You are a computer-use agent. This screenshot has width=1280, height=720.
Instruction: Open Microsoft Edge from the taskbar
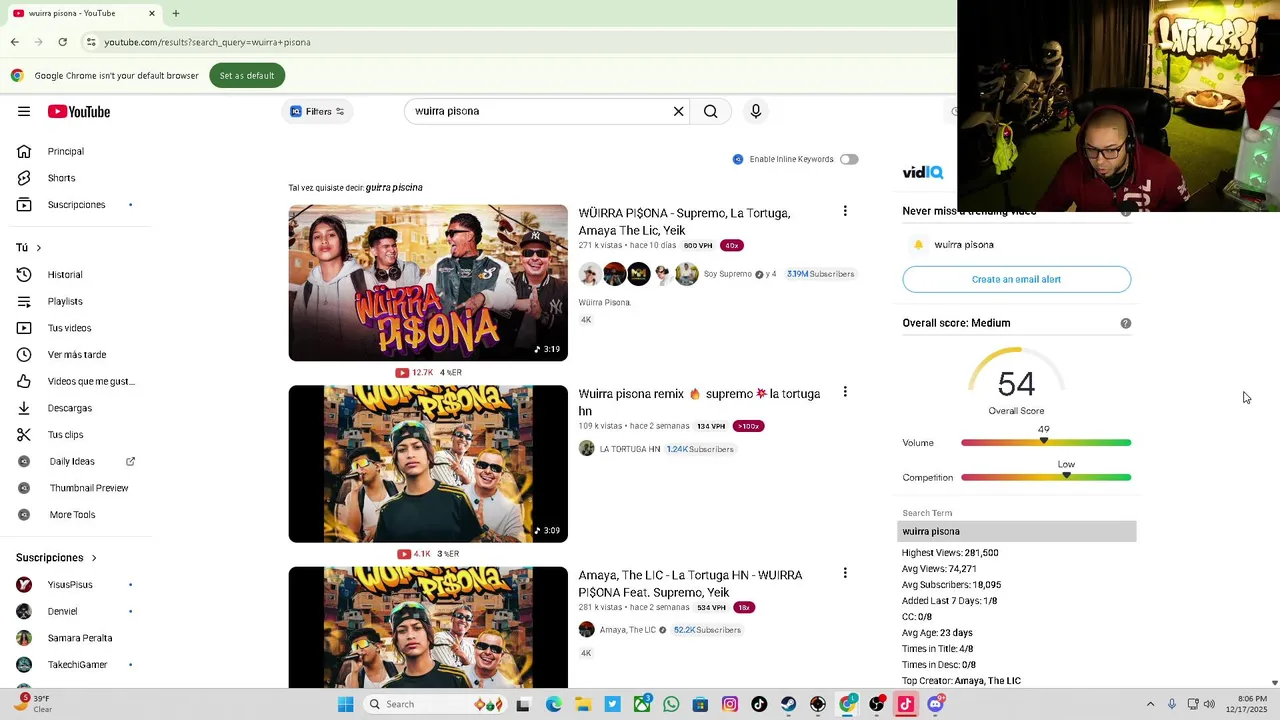tap(554, 704)
